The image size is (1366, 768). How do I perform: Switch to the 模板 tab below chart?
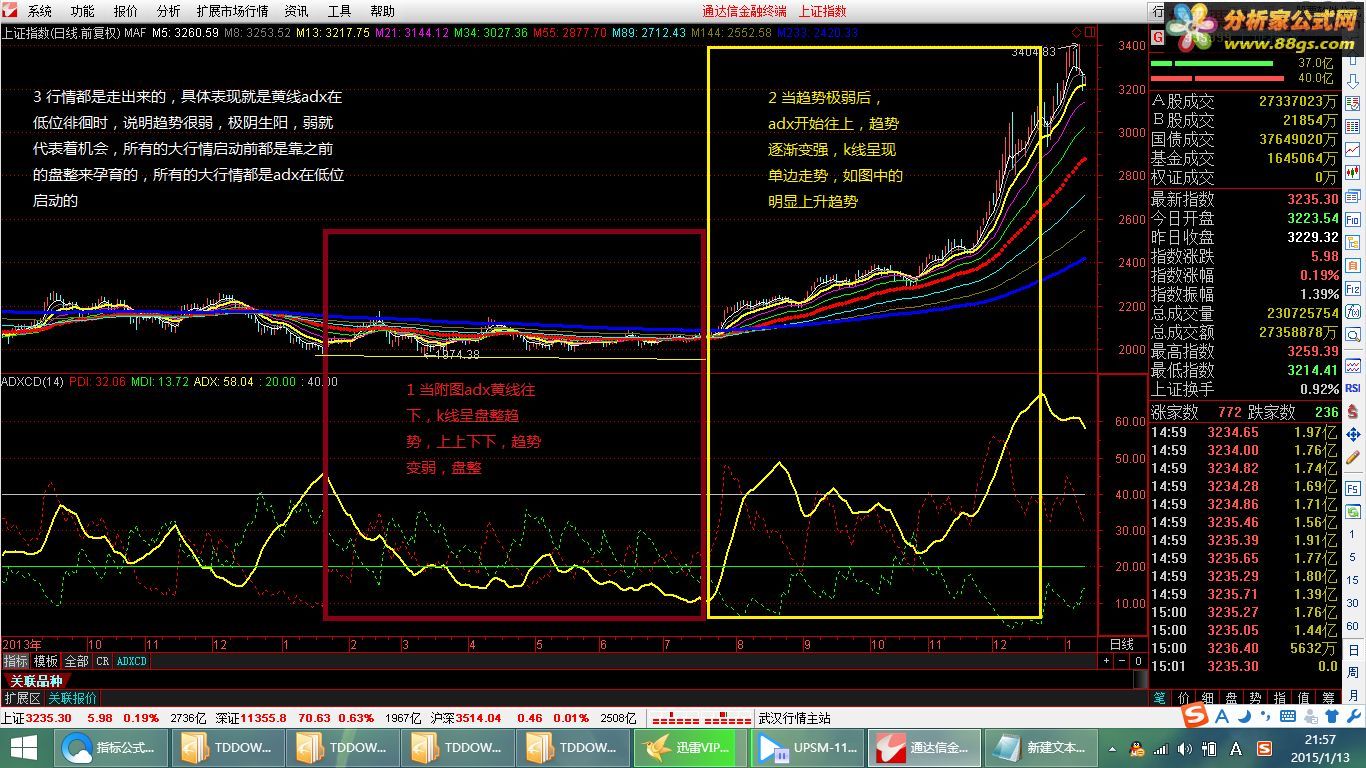46,661
